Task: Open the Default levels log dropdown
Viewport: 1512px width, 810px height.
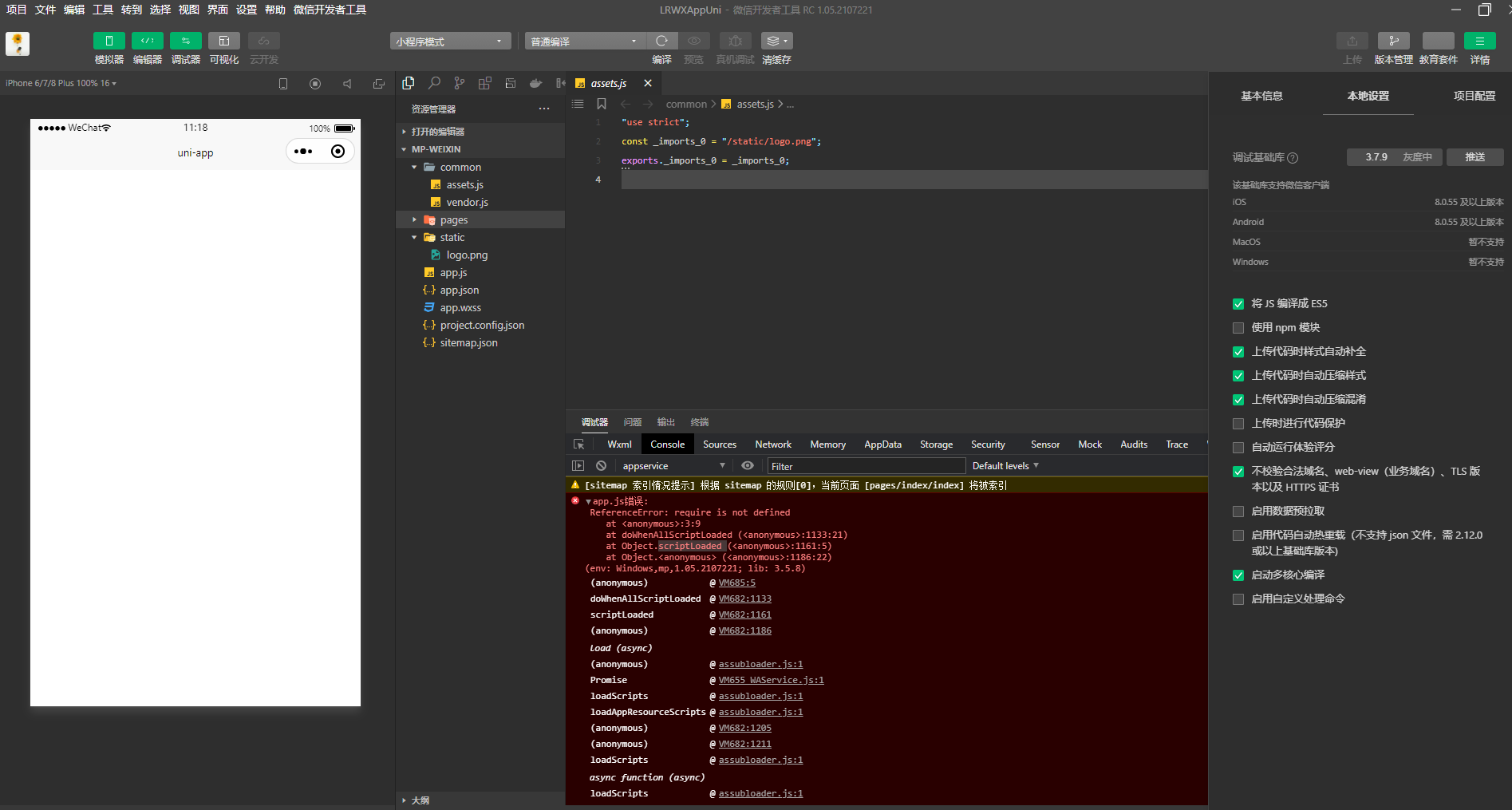Action: 1005,466
